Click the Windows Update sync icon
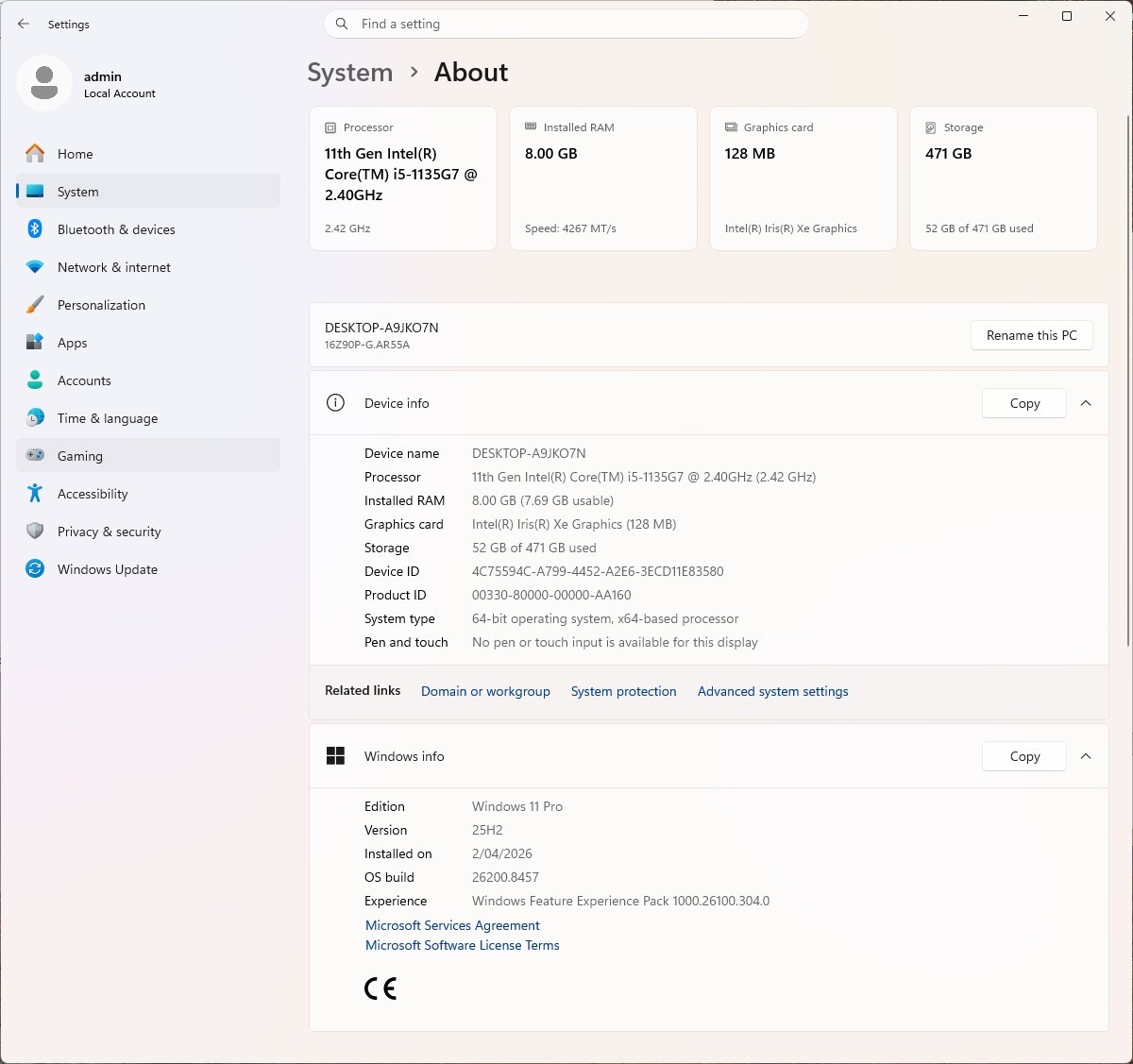The width and height of the screenshot is (1133, 1064). click(35, 568)
